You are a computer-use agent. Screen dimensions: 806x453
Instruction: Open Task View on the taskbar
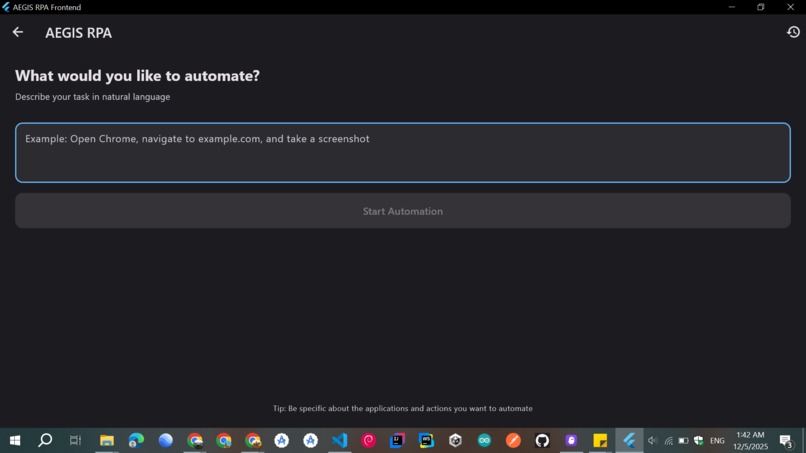76,440
